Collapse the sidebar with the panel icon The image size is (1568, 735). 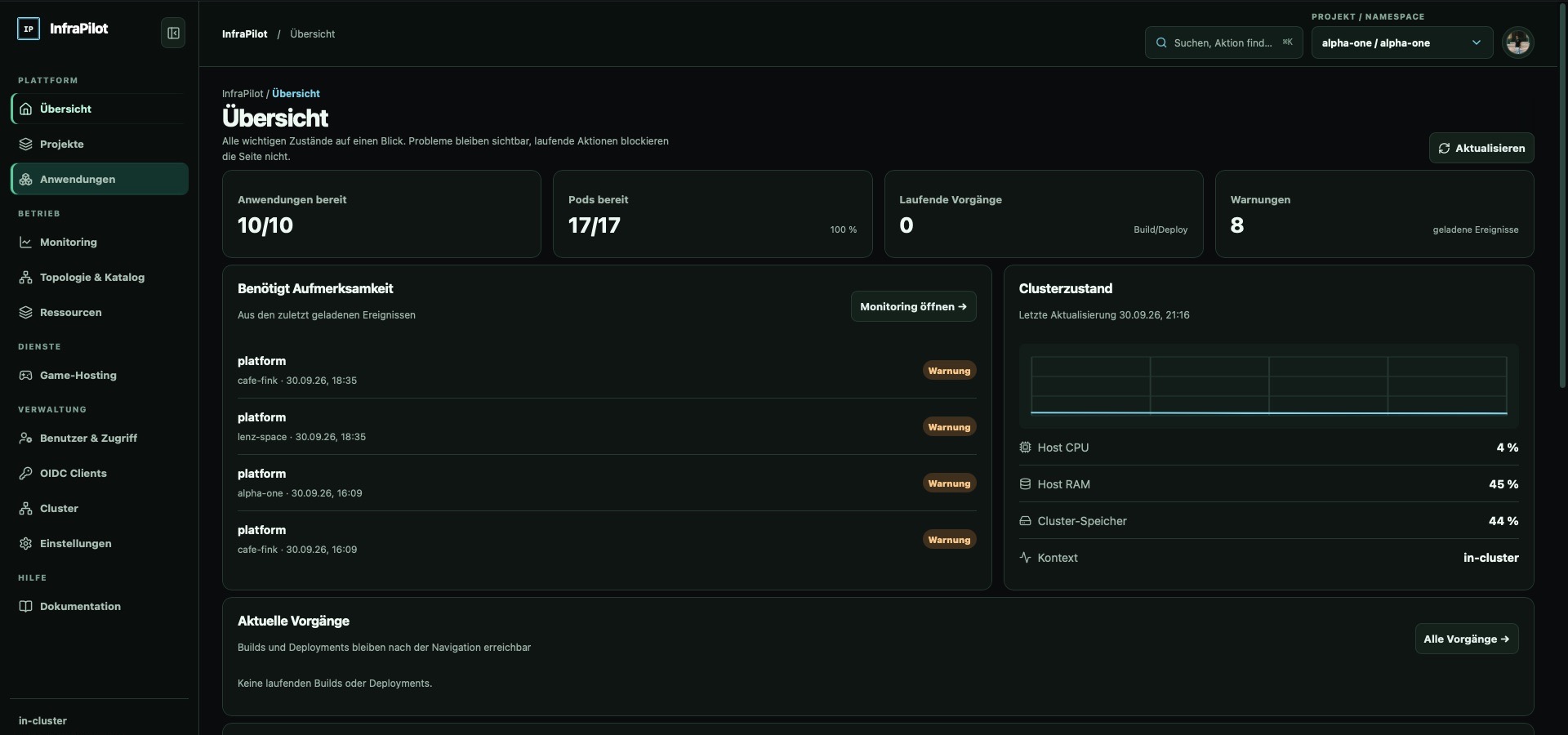[173, 33]
